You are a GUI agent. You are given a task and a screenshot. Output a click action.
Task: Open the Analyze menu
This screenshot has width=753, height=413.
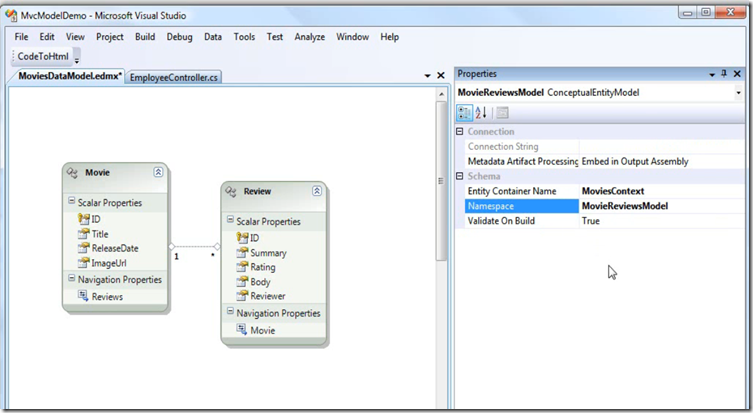[x=309, y=37]
